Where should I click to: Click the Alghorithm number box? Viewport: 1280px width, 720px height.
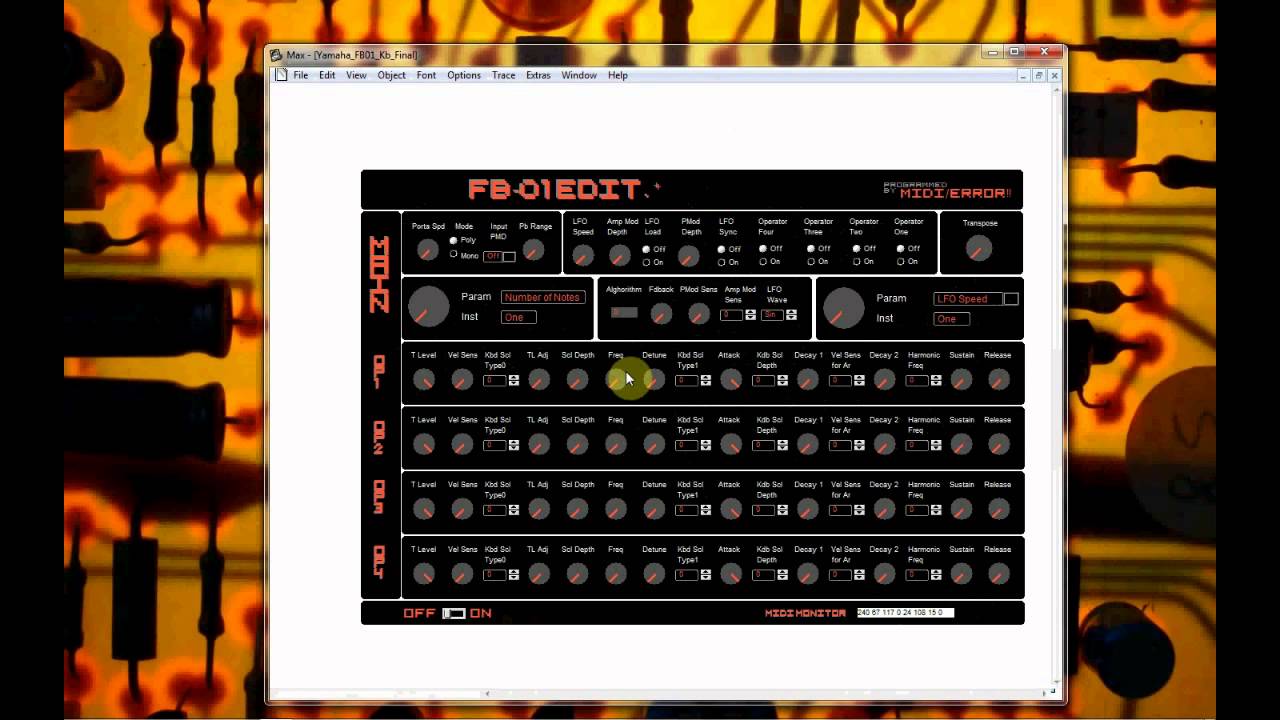[624, 313]
